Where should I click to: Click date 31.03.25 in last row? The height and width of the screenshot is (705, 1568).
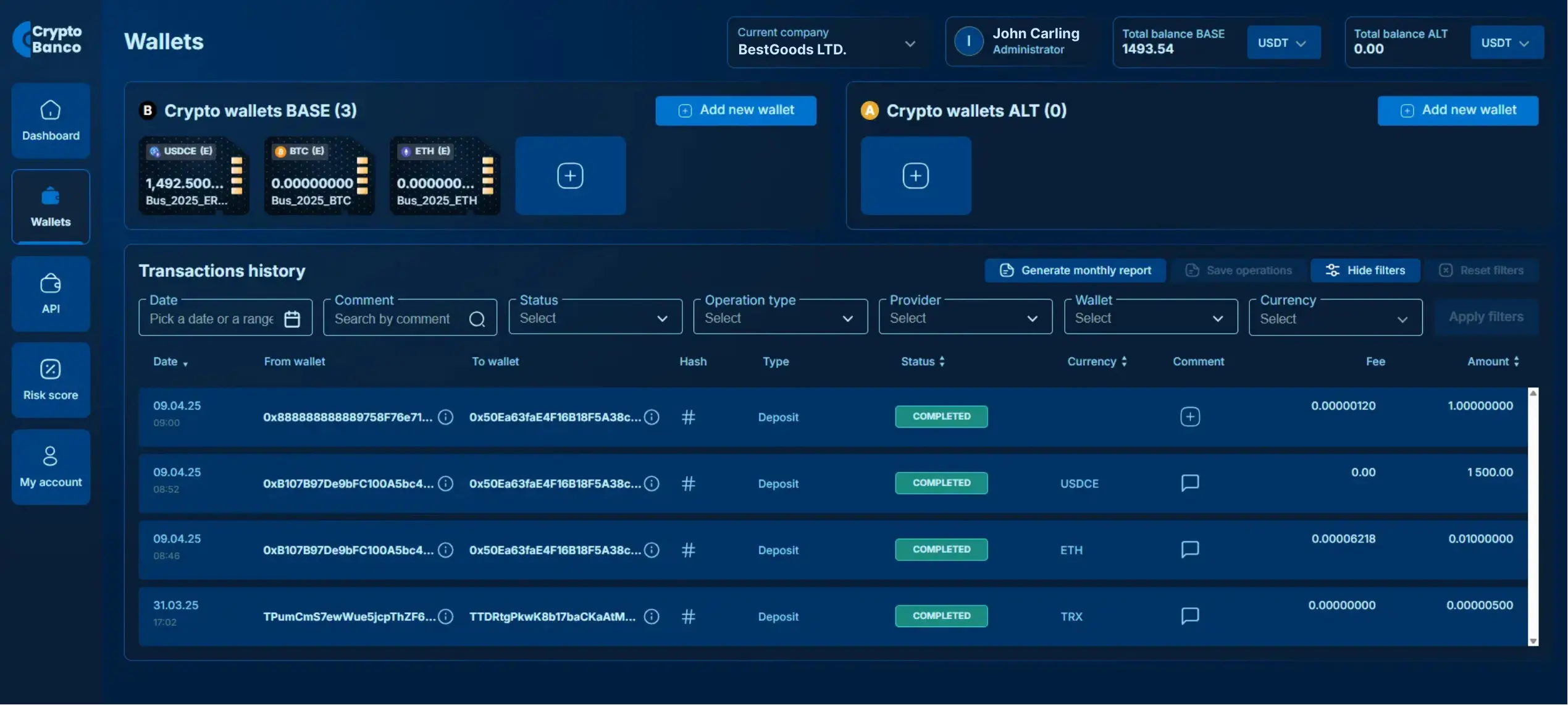pyautogui.click(x=176, y=606)
